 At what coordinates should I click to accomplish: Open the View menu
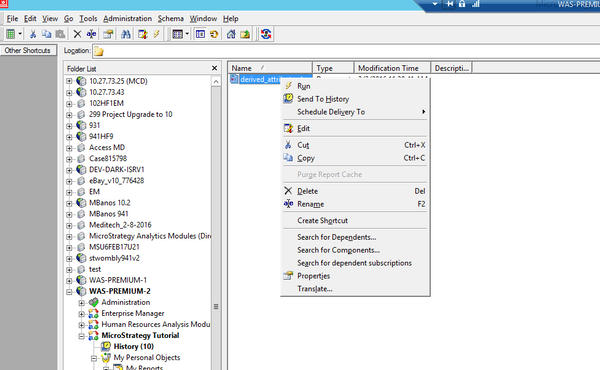(50, 18)
